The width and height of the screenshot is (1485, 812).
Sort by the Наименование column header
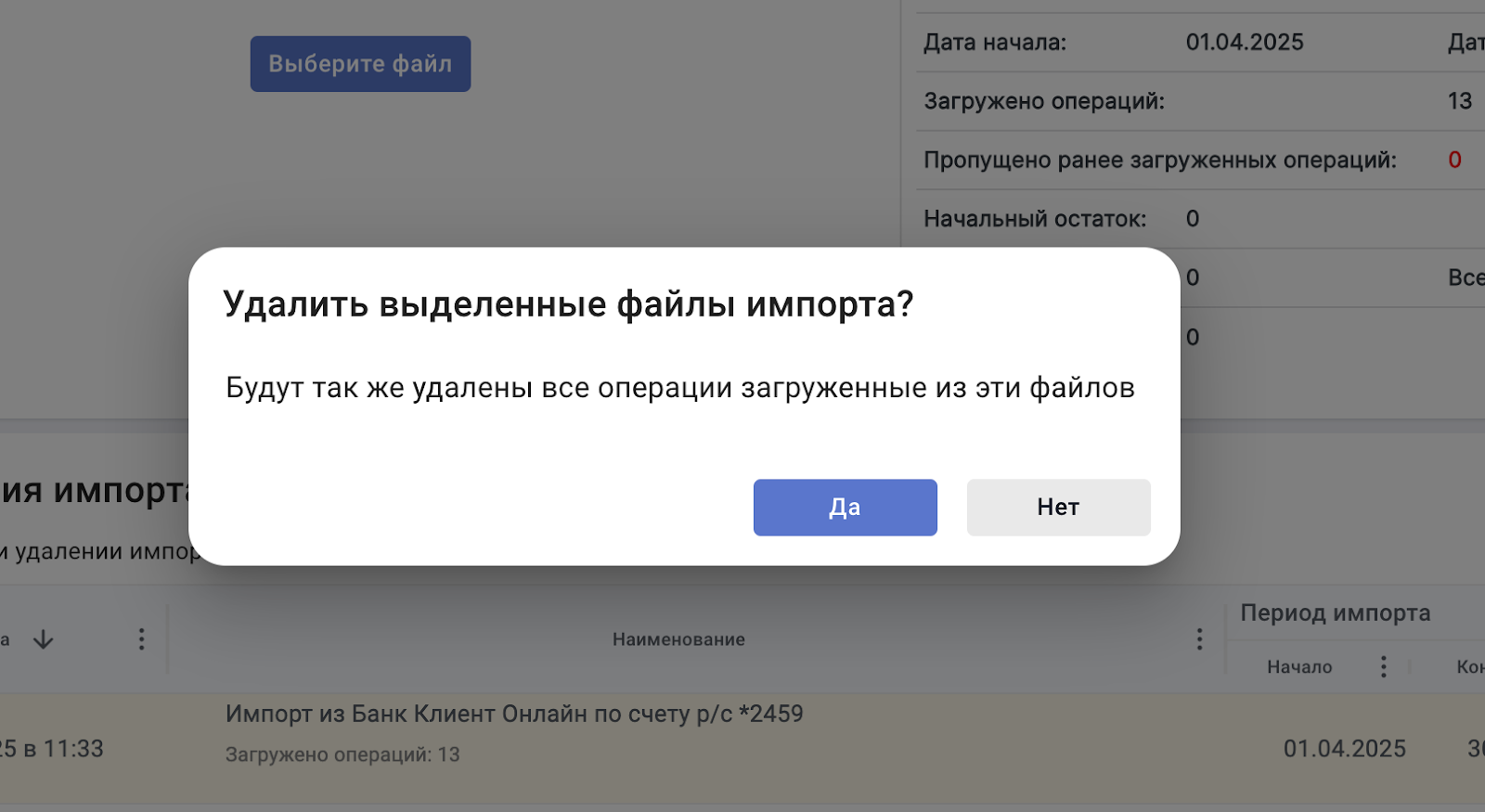click(678, 639)
